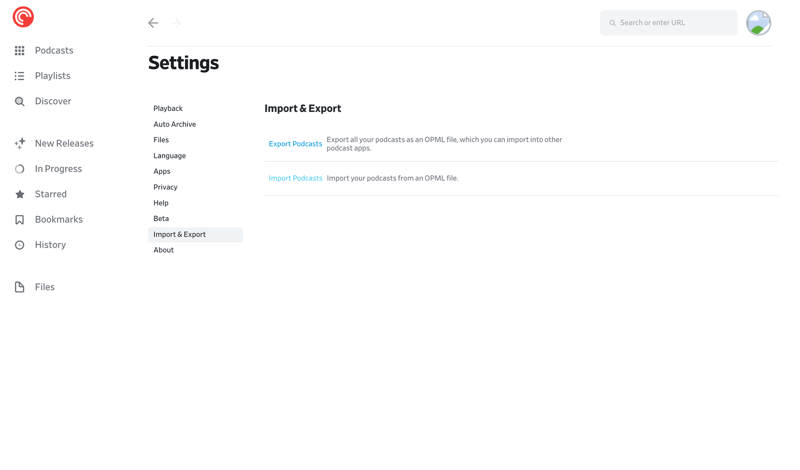Open the About settings section
The image size is (800, 470).
(x=163, y=250)
